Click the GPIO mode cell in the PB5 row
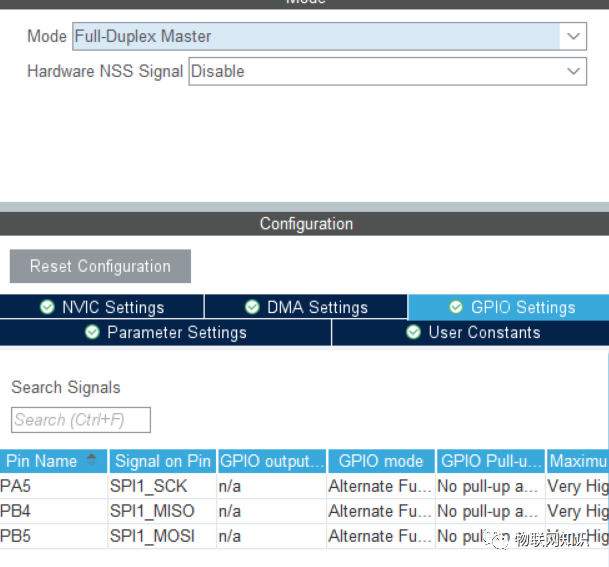The height and width of the screenshot is (567, 609). coord(381,536)
